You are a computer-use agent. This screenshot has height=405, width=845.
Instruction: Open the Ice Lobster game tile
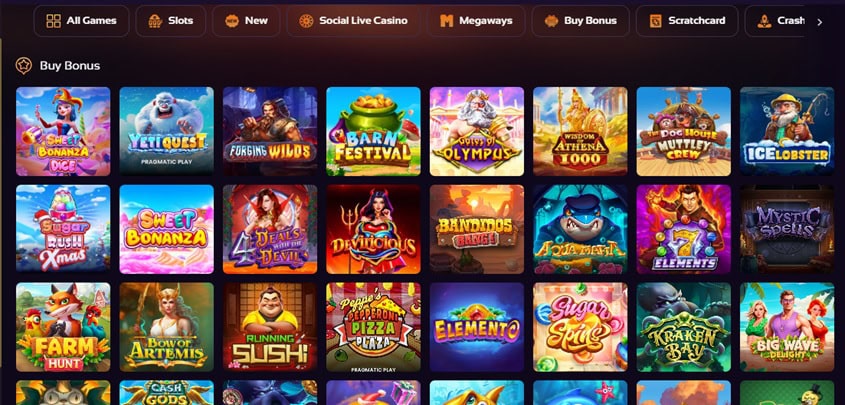click(787, 131)
